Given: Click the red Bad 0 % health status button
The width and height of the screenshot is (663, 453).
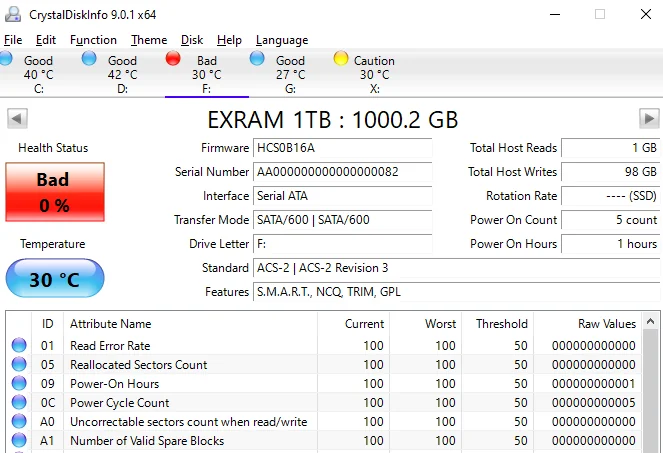Looking at the screenshot, I should [x=55, y=192].
